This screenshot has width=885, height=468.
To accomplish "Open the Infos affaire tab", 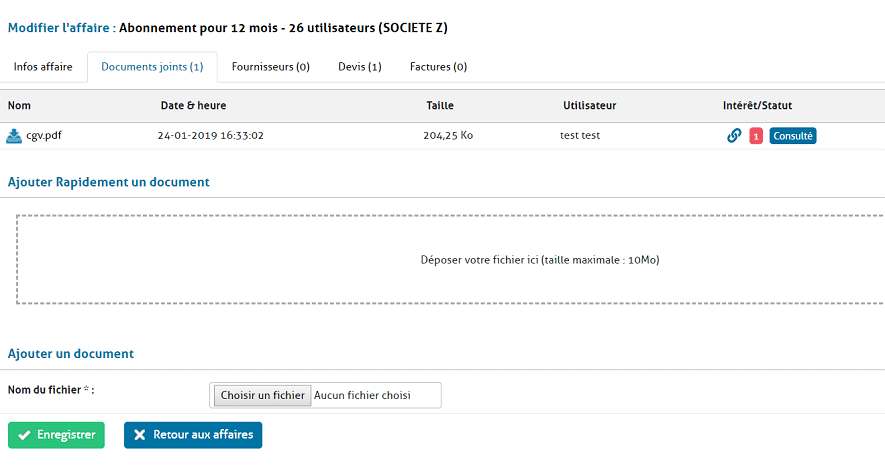I will click(43, 67).
